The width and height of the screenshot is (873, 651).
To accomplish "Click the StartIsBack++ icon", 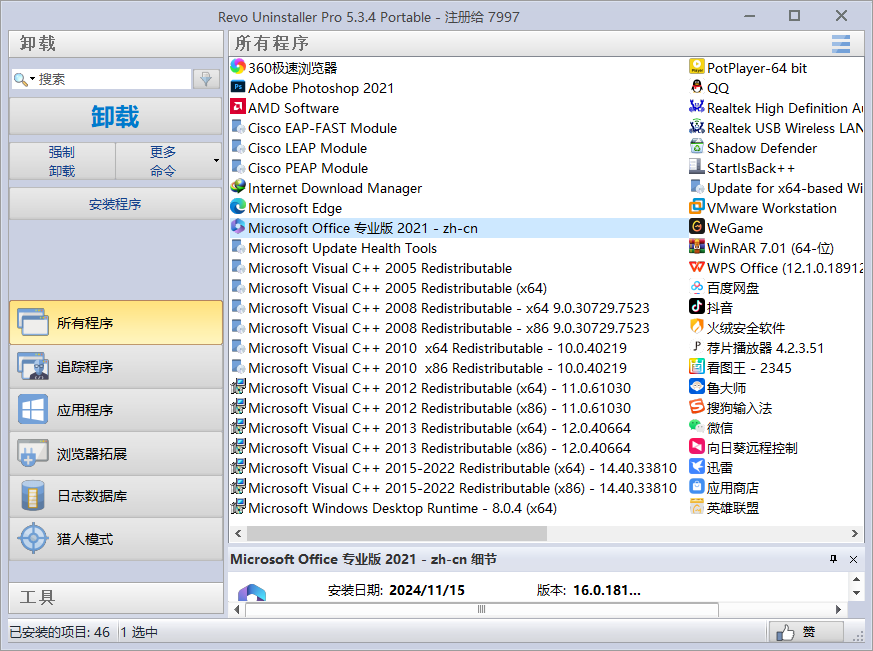I will [697, 167].
